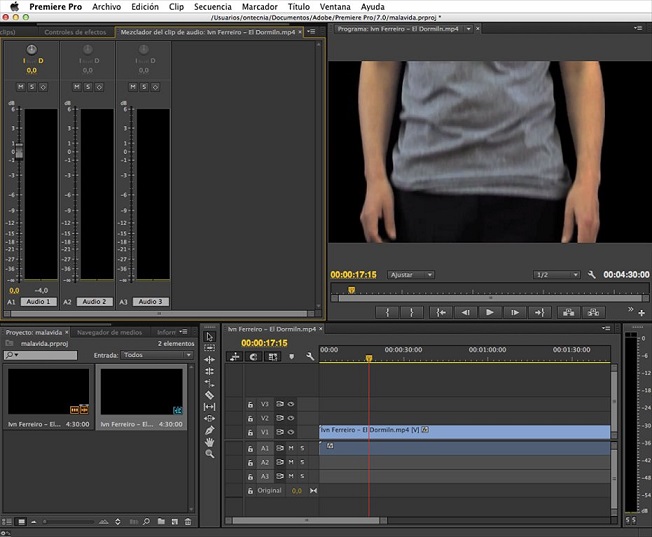Pick the Hand tool
The width and height of the screenshot is (652, 537).
pyautogui.click(x=209, y=442)
